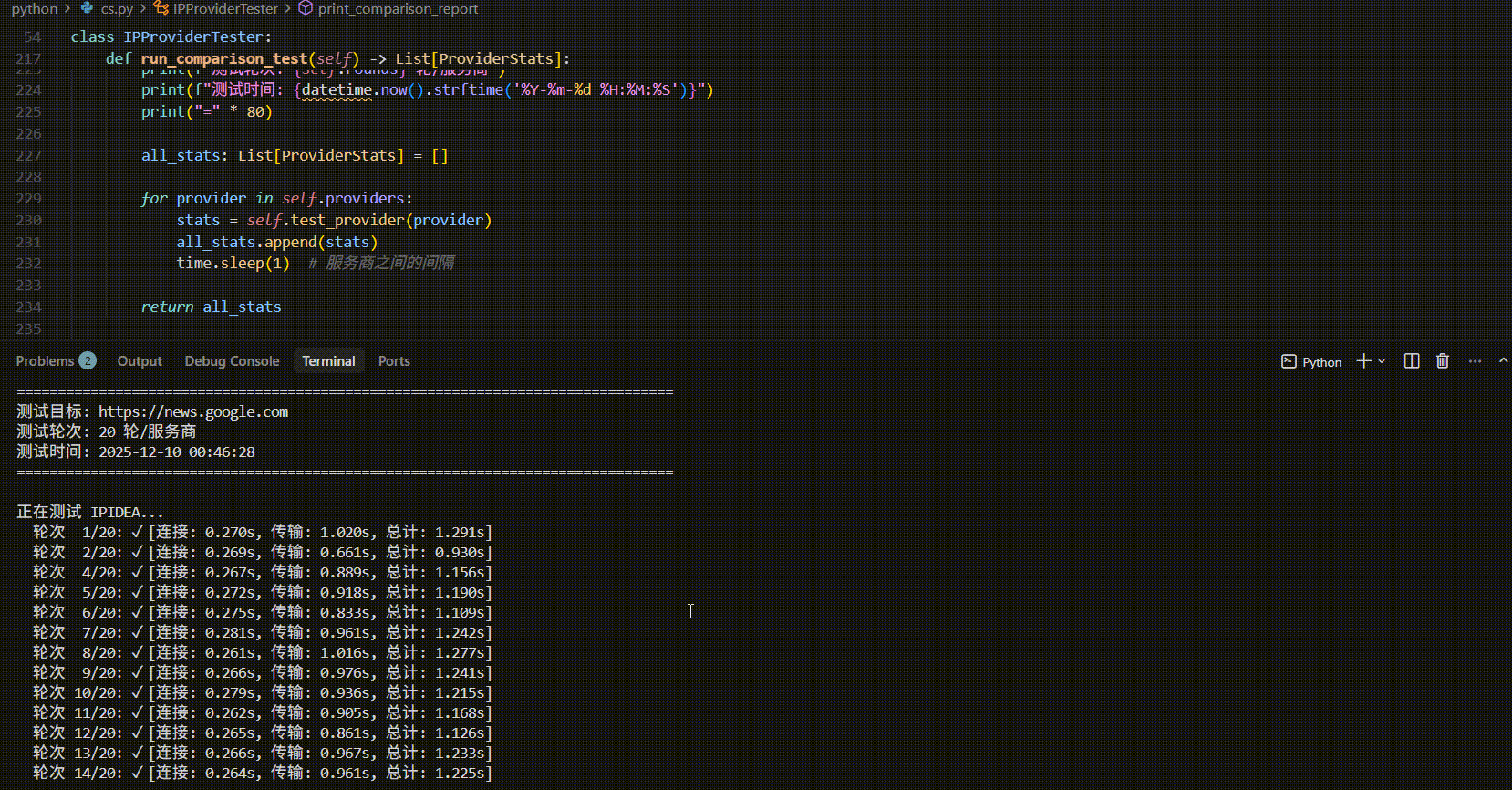Kill terminal with the trash icon
1512x790 pixels.
(1443, 361)
